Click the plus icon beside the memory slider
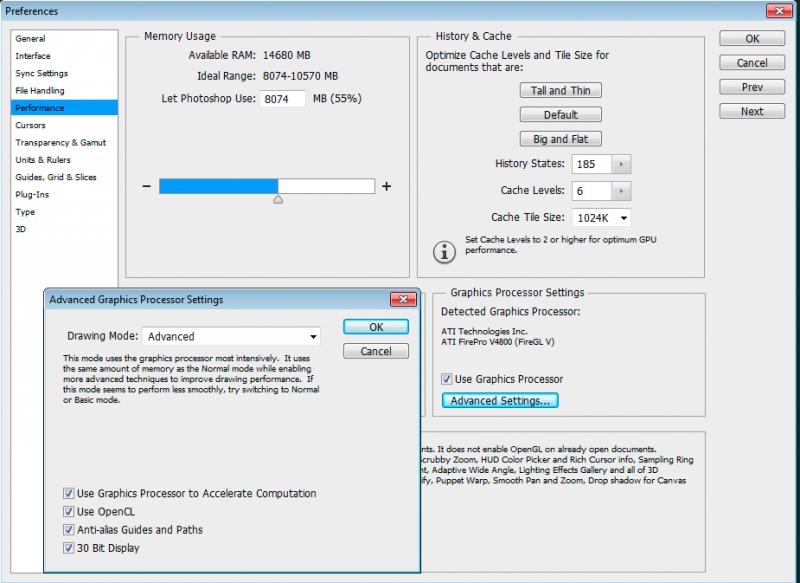Screen dimensions: 800x583 386,186
